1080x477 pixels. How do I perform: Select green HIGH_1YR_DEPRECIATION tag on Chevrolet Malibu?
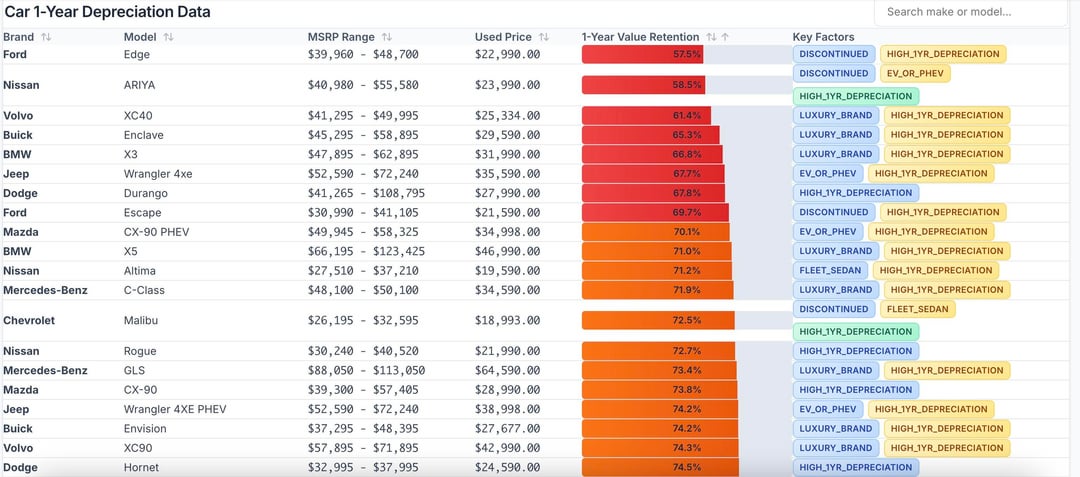coord(856,331)
